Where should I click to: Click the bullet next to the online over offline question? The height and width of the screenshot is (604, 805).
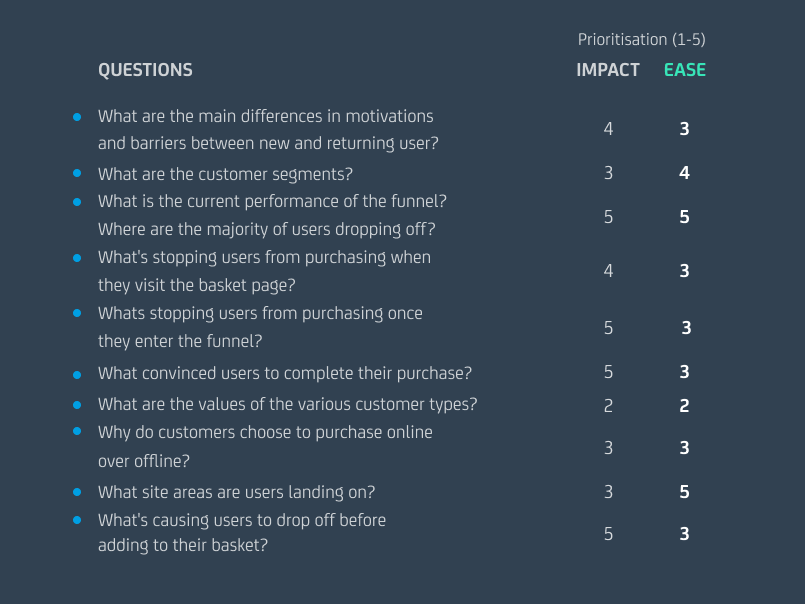[x=77, y=432]
